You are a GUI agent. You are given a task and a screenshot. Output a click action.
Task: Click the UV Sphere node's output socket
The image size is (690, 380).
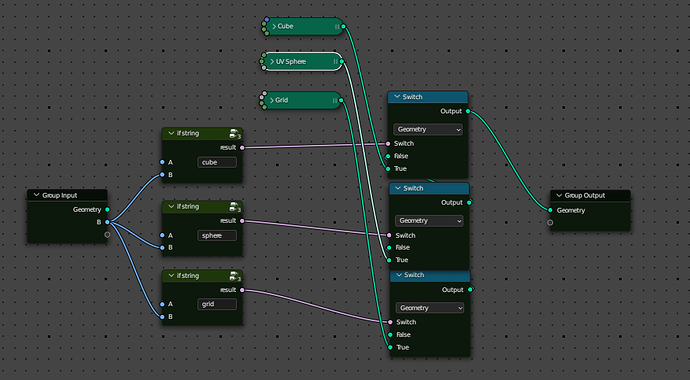point(342,62)
